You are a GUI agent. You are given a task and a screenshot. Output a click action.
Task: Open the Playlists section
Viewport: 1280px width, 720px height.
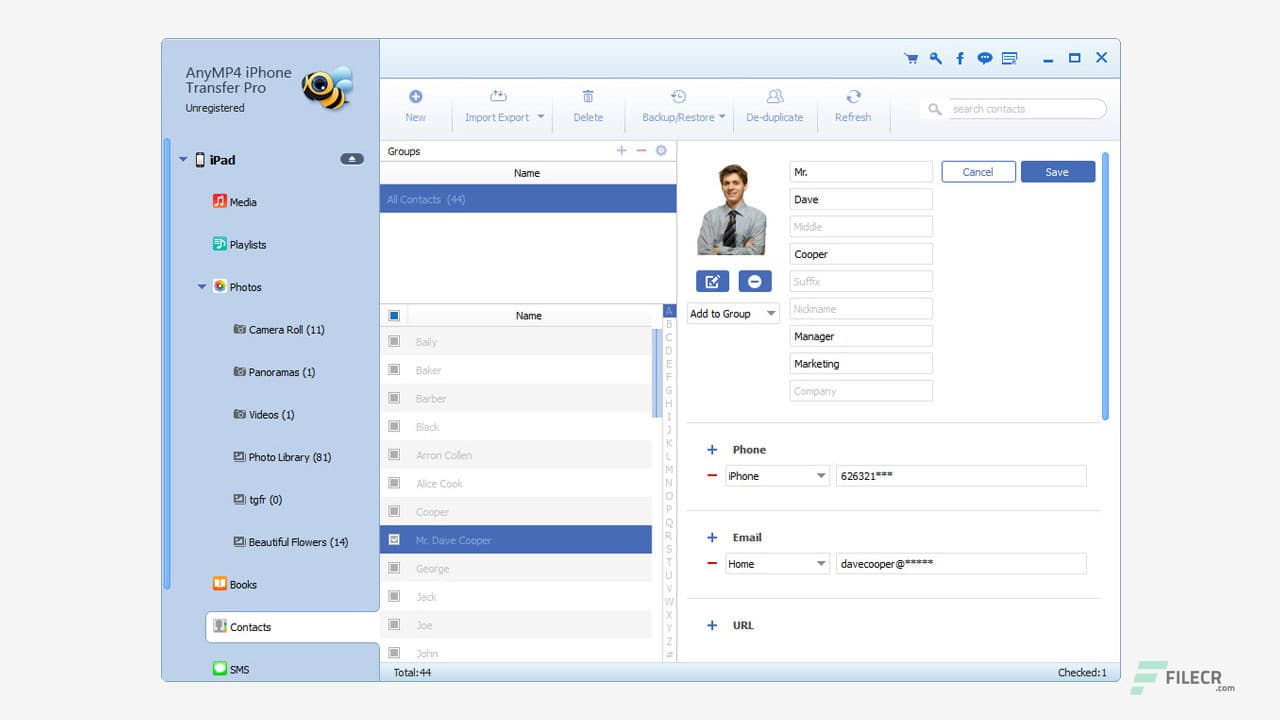click(x=247, y=244)
